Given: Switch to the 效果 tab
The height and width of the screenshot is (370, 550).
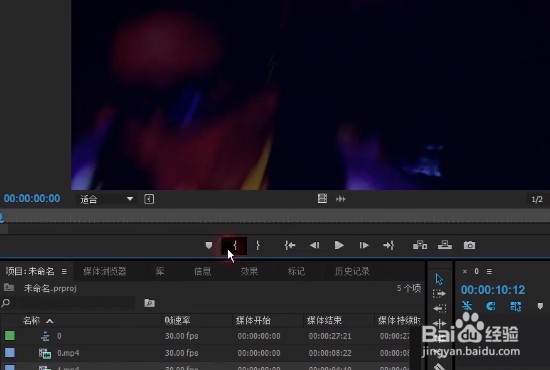Looking at the screenshot, I should click(249, 271).
